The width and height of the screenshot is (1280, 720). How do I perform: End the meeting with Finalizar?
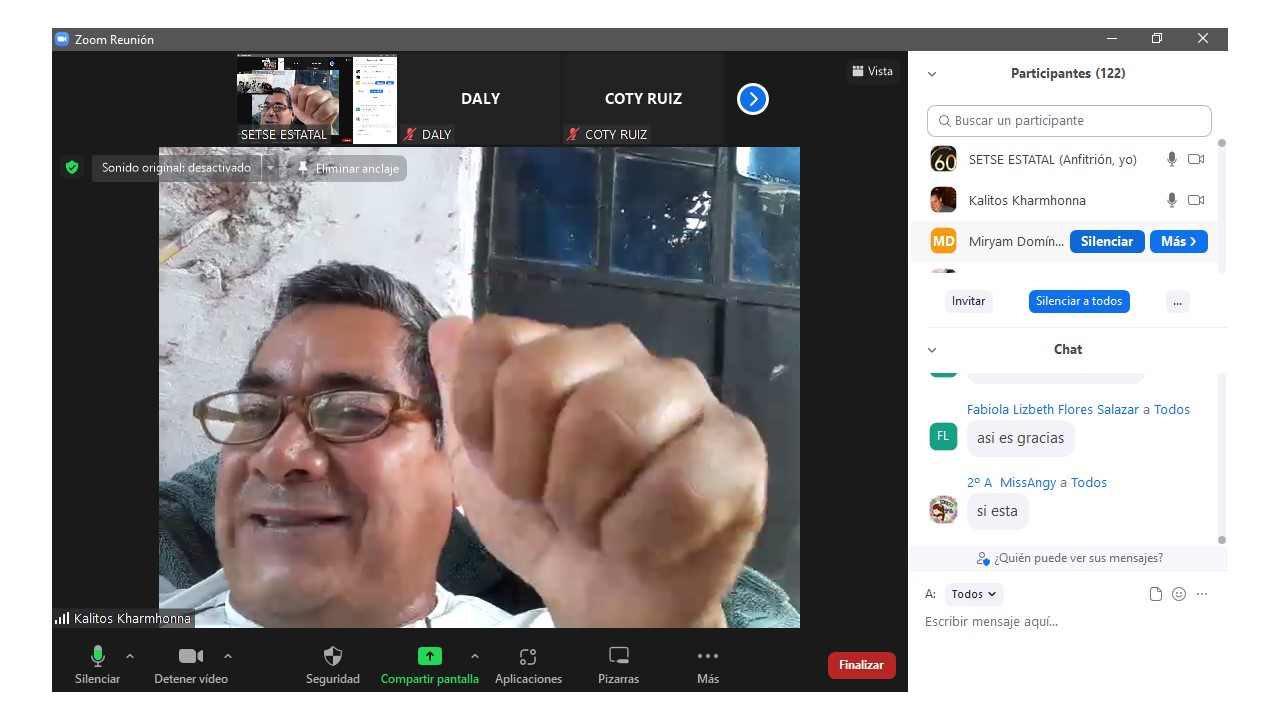[861, 665]
